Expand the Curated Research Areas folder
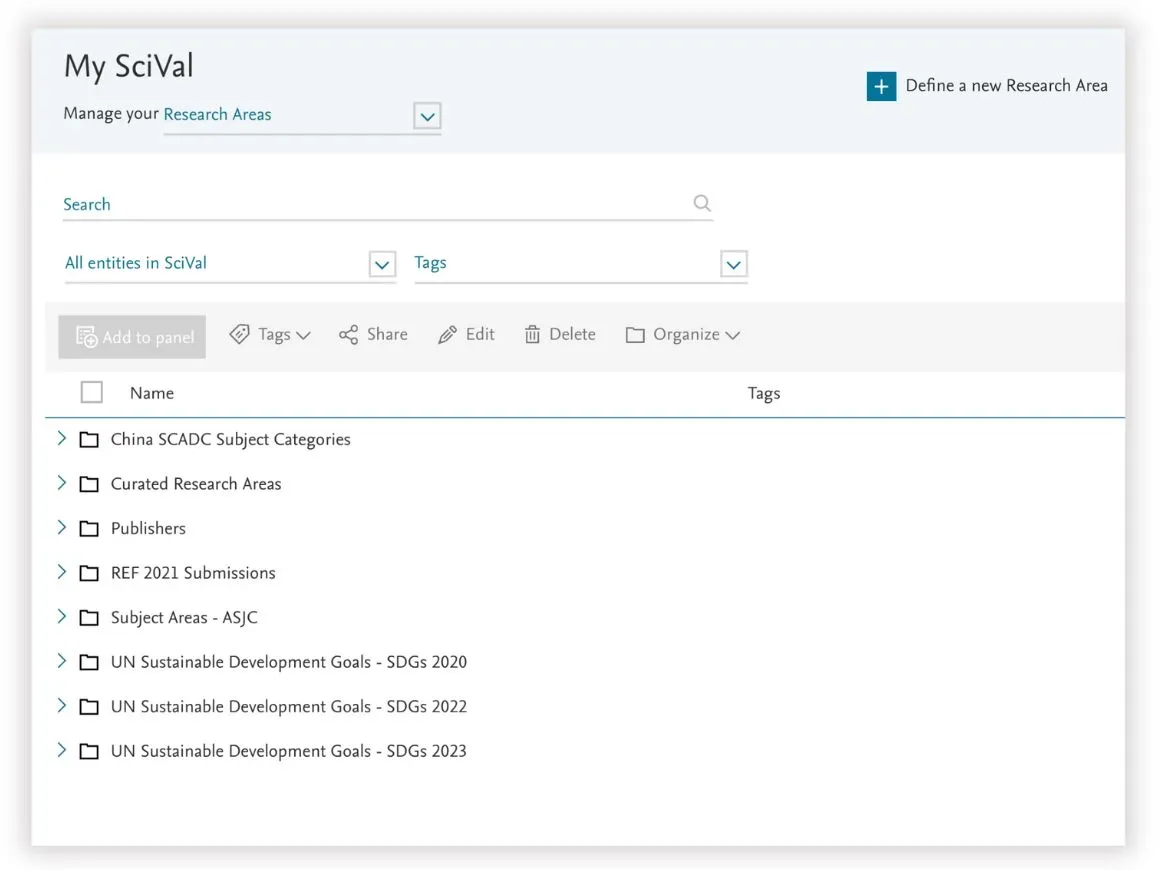This screenshot has height=870, width=1160. tap(61, 483)
